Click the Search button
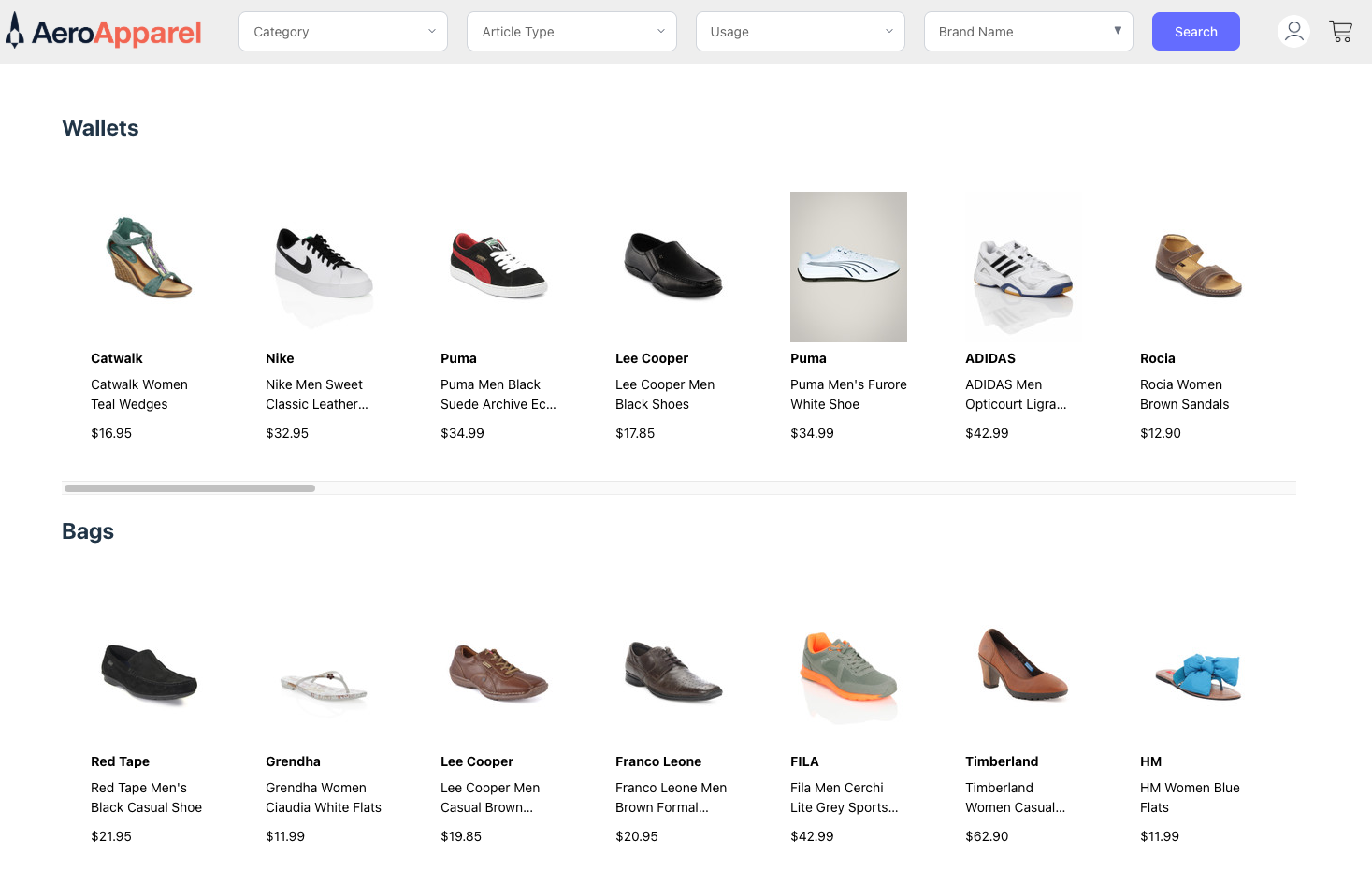 click(x=1195, y=31)
